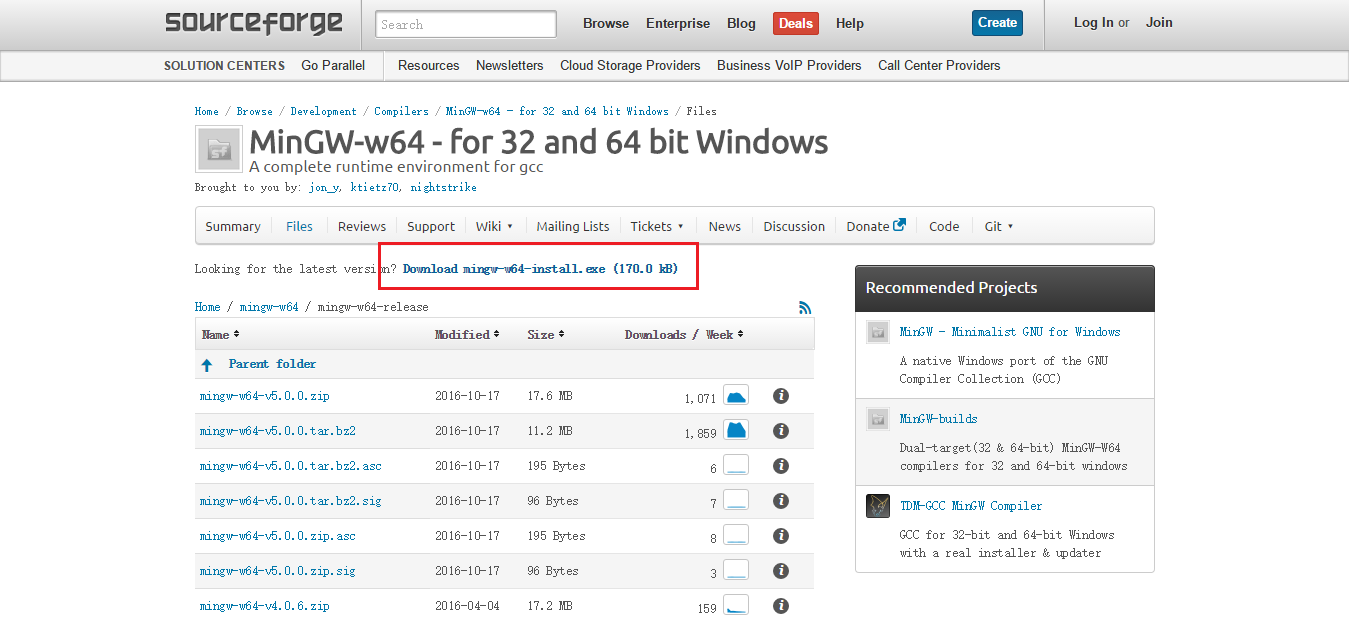Click the MinGW recommended project icon
The height and width of the screenshot is (621, 1349).
pyautogui.click(x=878, y=333)
